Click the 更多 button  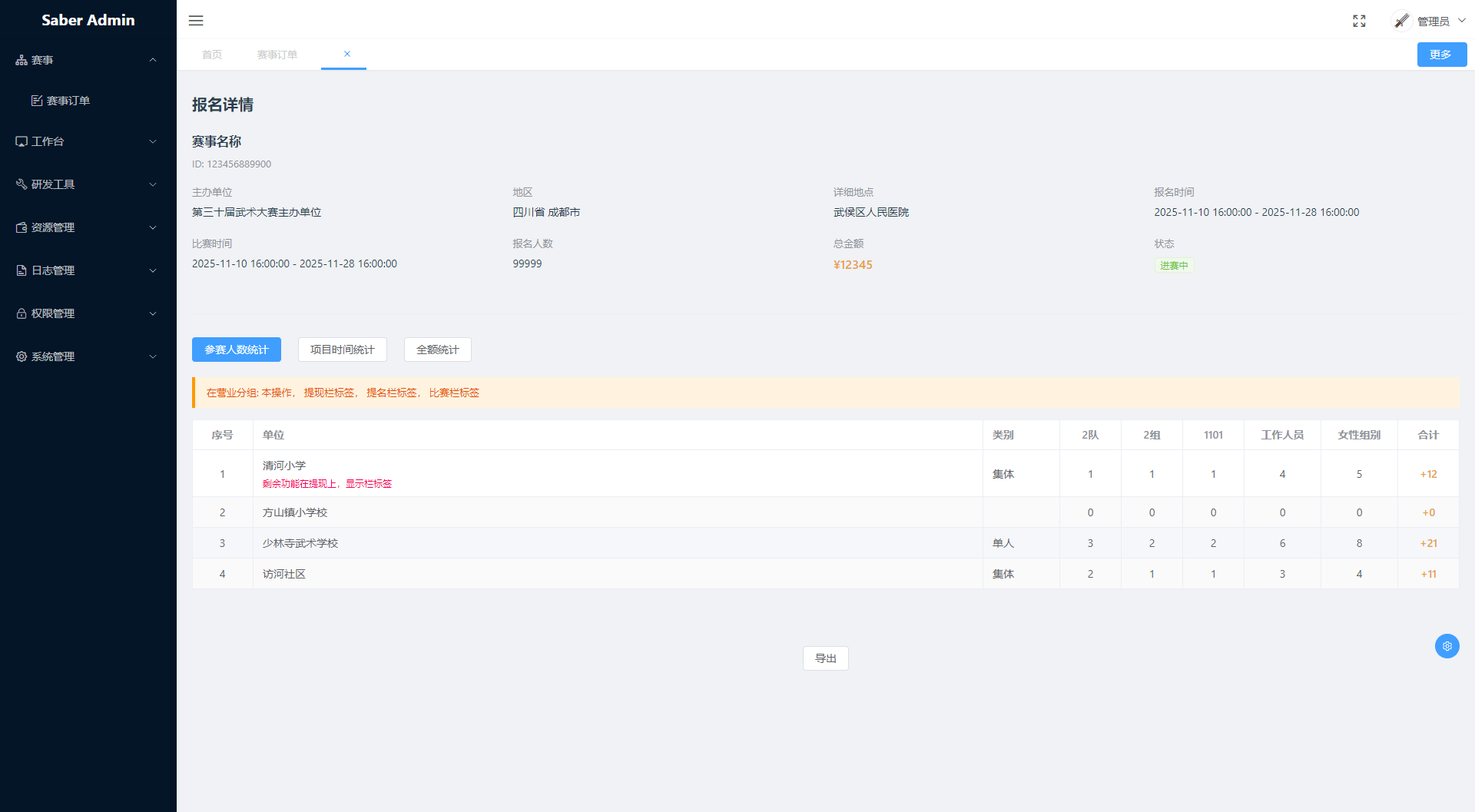pos(1441,55)
